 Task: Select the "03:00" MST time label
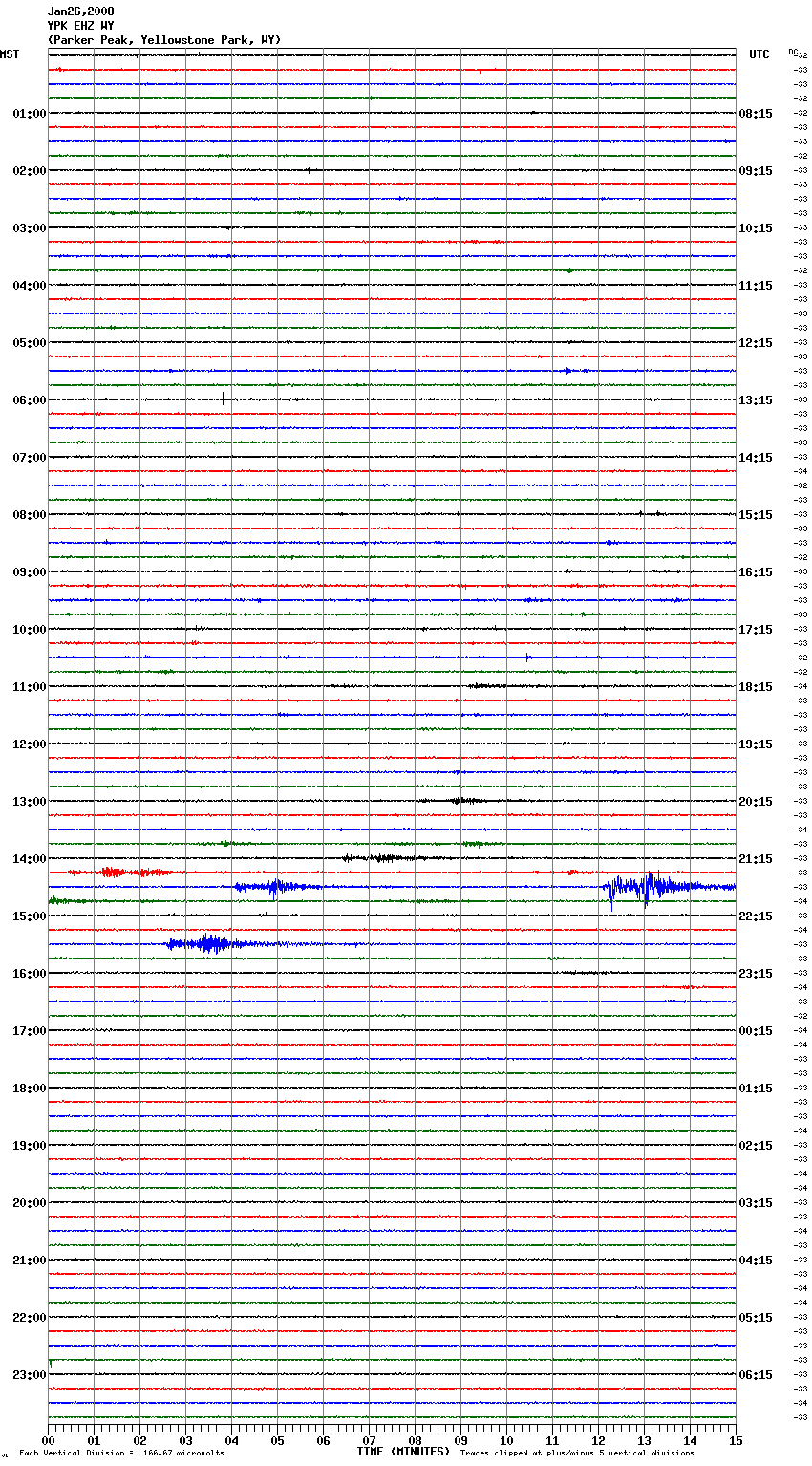coord(30,228)
